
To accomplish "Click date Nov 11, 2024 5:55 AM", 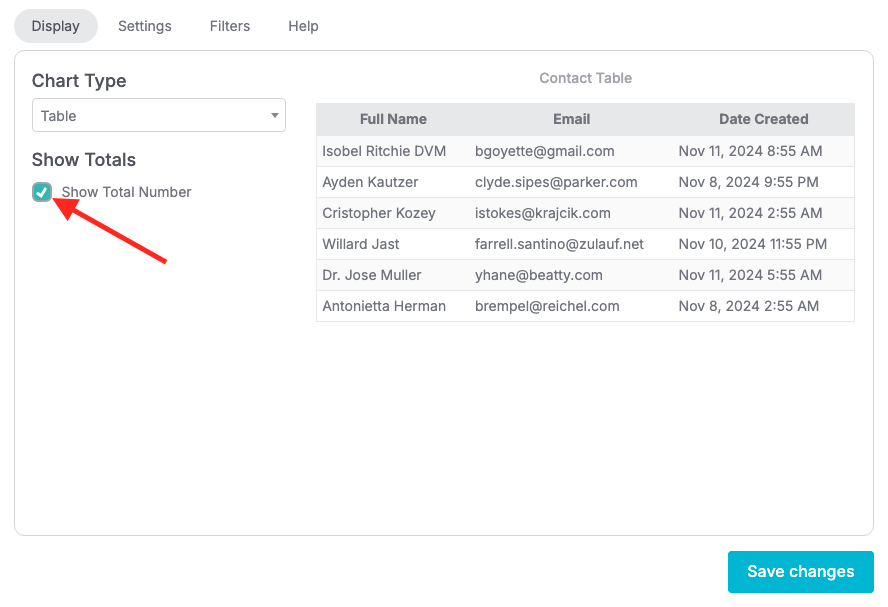I will tap(750, 275).
